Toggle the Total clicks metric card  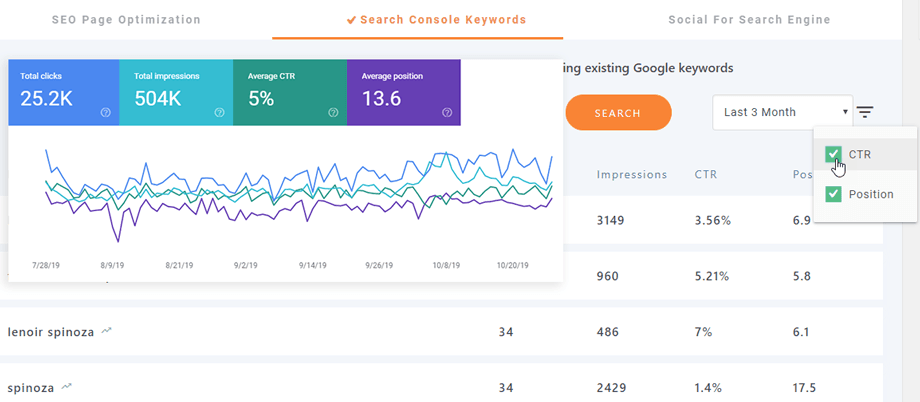tap(64, 92)
